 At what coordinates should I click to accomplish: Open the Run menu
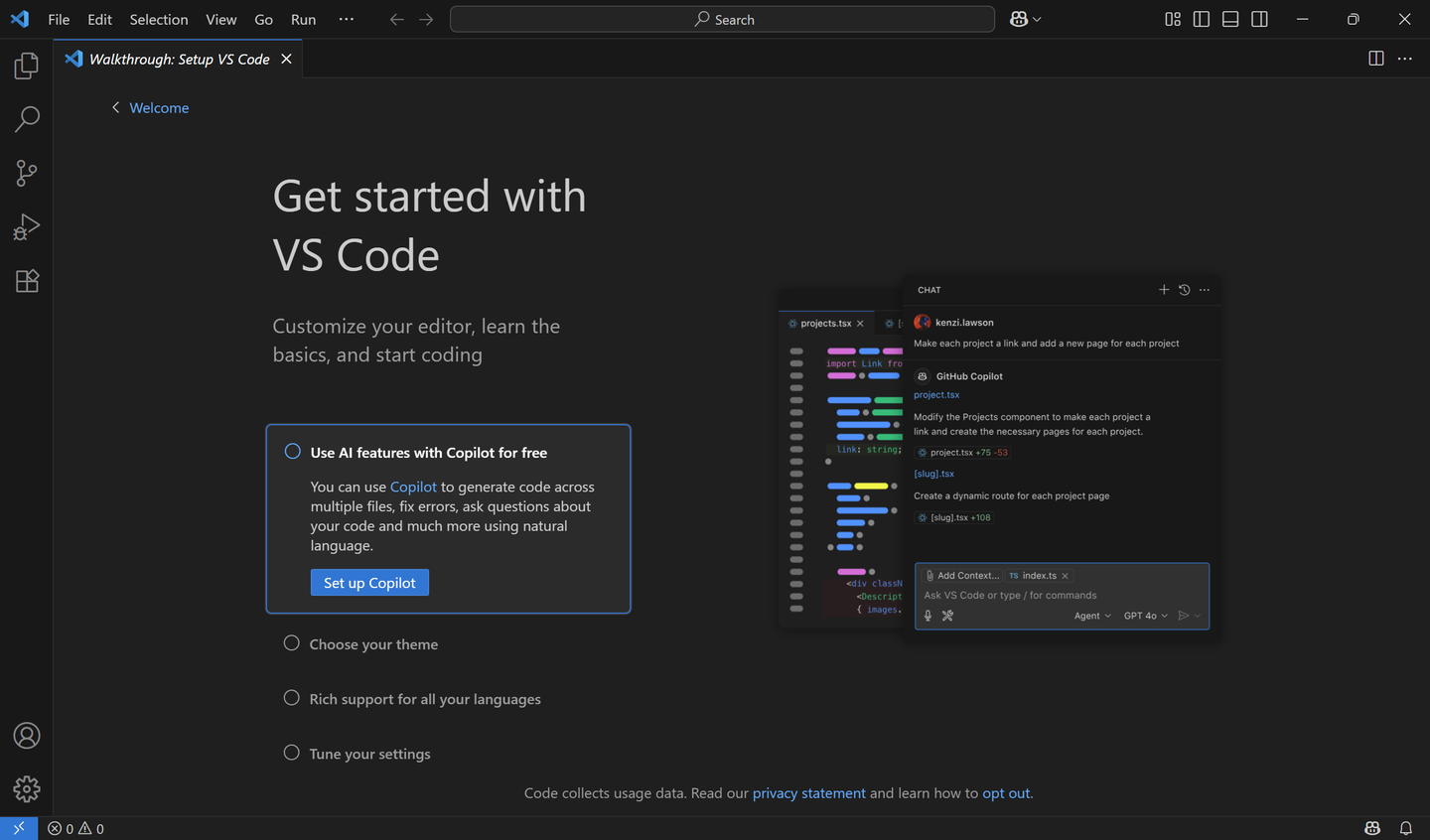tap(303, 19)
